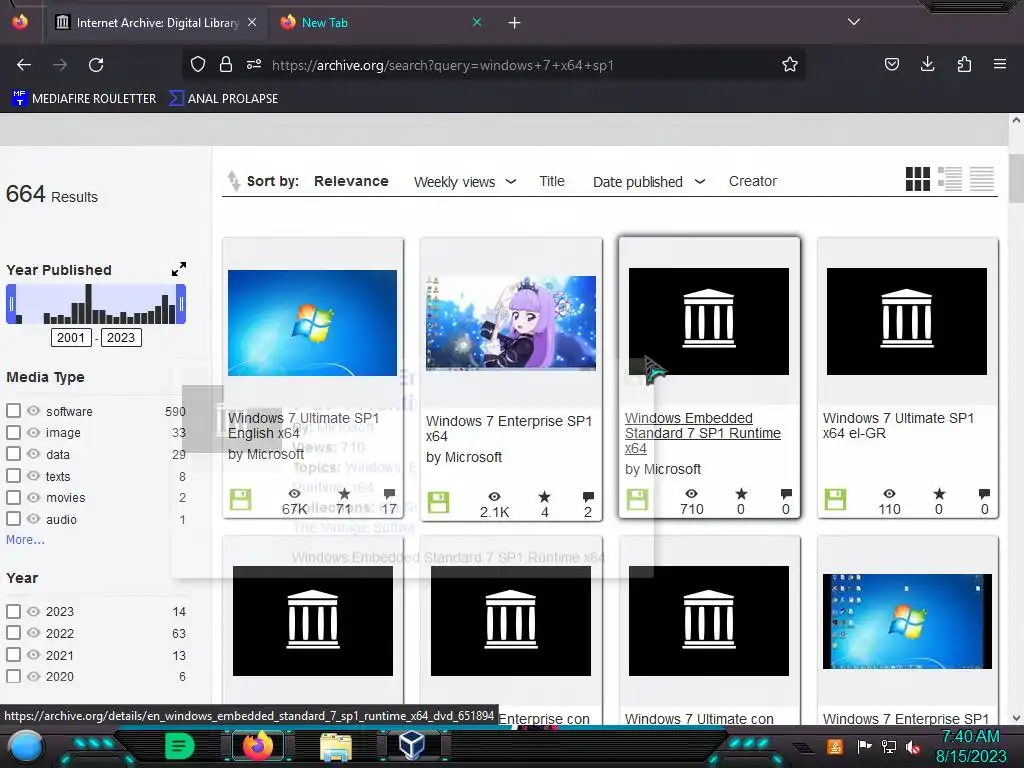1024x768 pixels.
Task: Open the Date published sort dropdown
Action: coord(649,182)
